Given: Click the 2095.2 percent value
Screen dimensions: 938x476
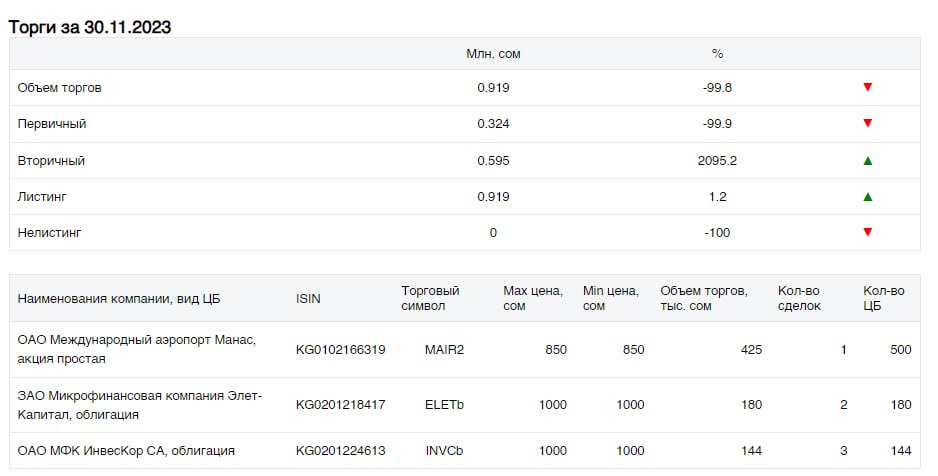Looking at the screenshot, I should (x=717, y=161).
